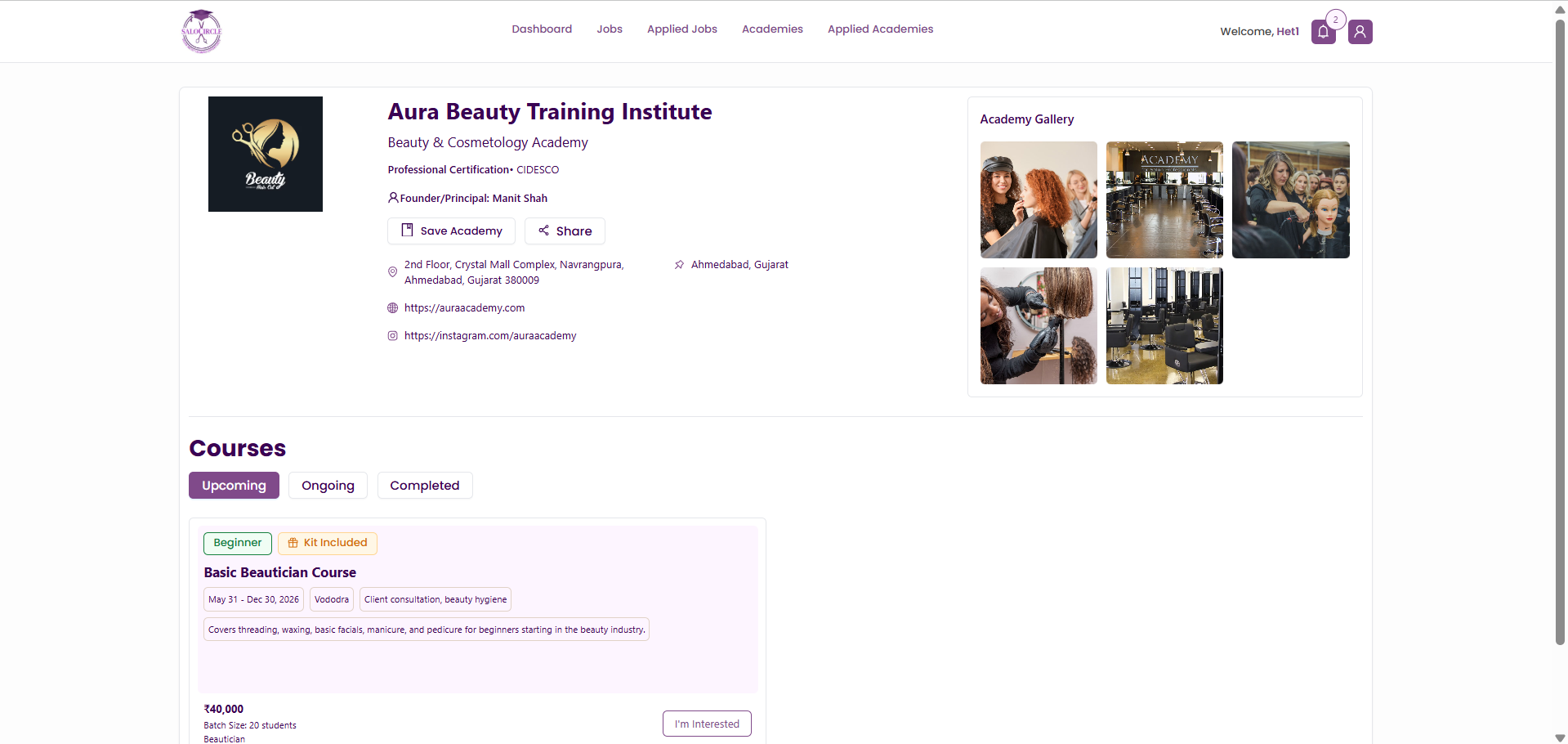The width and height of the screenshot is (1568, 744).
Task: Switch to the Ongoing courses tab
Action: (328, 486)
